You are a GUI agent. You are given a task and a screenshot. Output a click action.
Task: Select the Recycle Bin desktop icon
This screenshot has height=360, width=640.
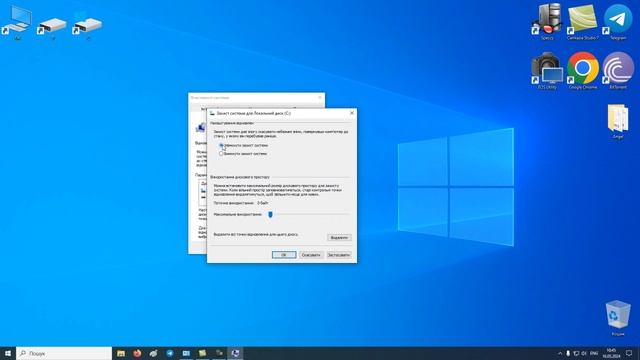pyautogui.click(x=618, y=318)
